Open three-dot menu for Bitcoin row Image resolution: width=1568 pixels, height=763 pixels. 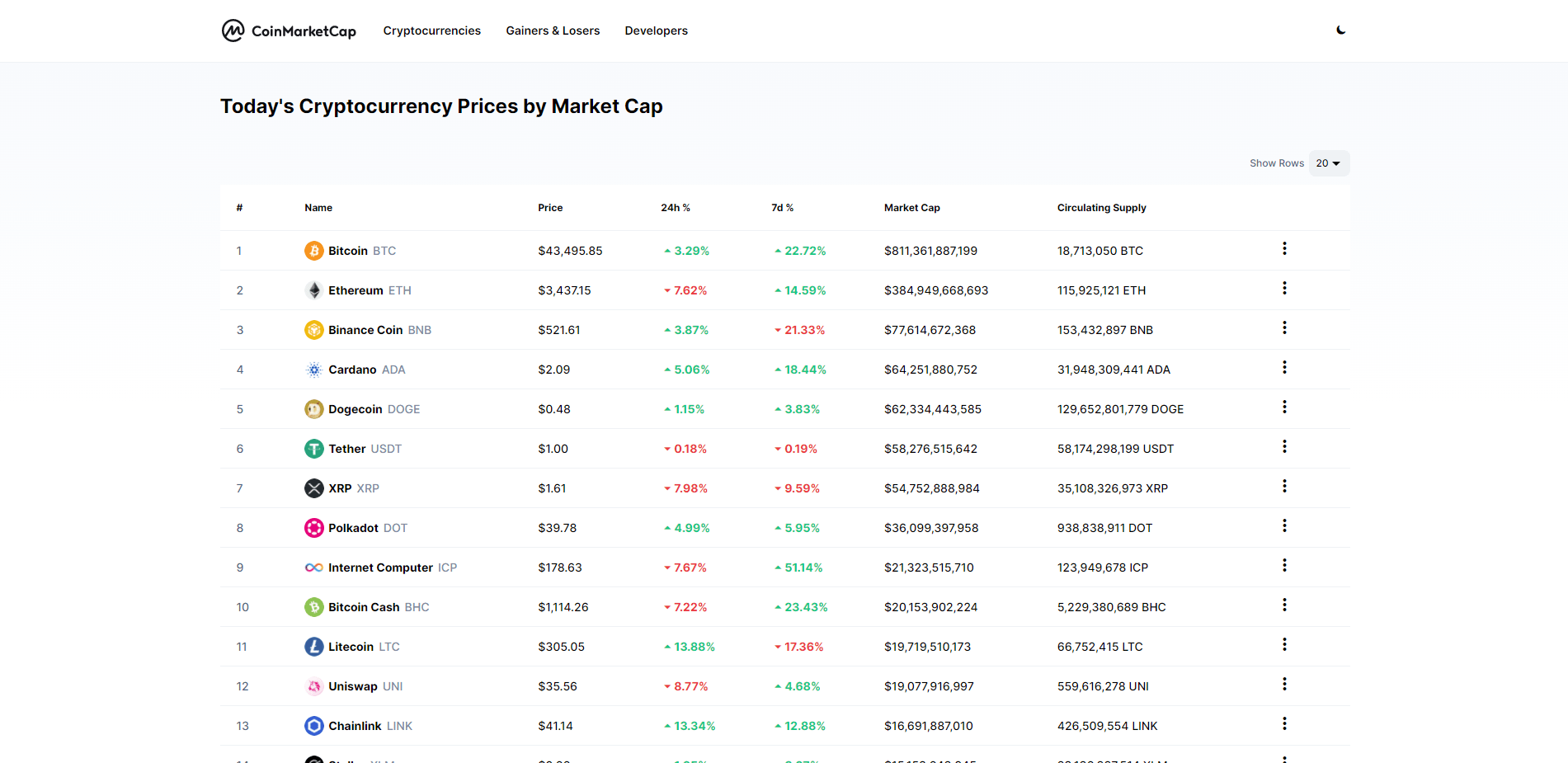[1284, 248]
